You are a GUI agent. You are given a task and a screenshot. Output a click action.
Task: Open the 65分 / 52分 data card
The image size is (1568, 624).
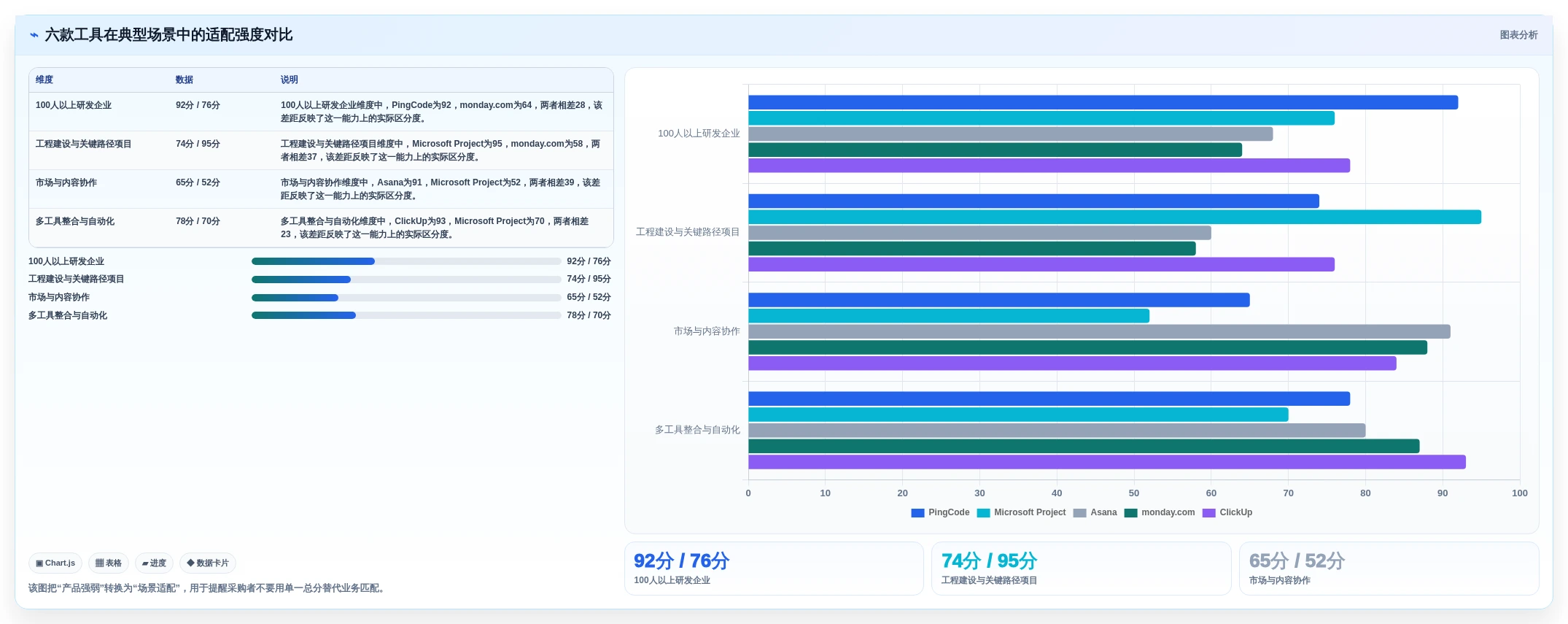tap(1389, 569)
